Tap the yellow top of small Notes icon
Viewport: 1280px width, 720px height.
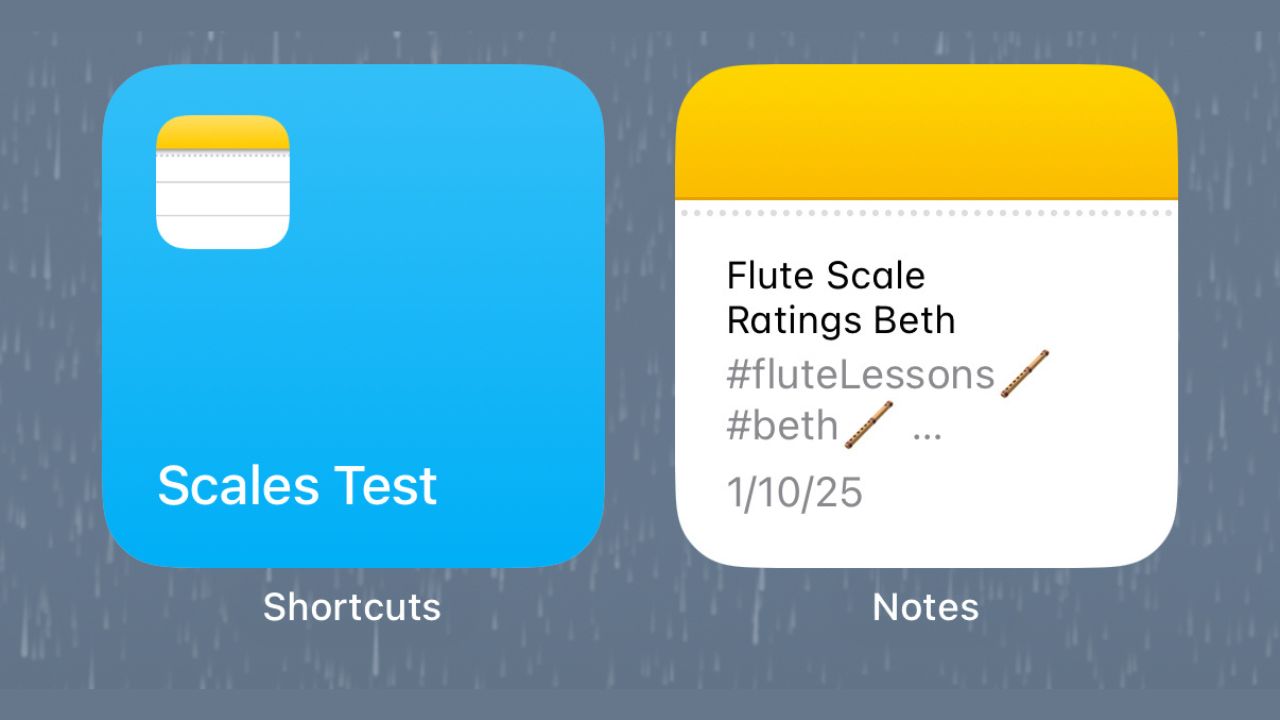(x=222, y=133)
